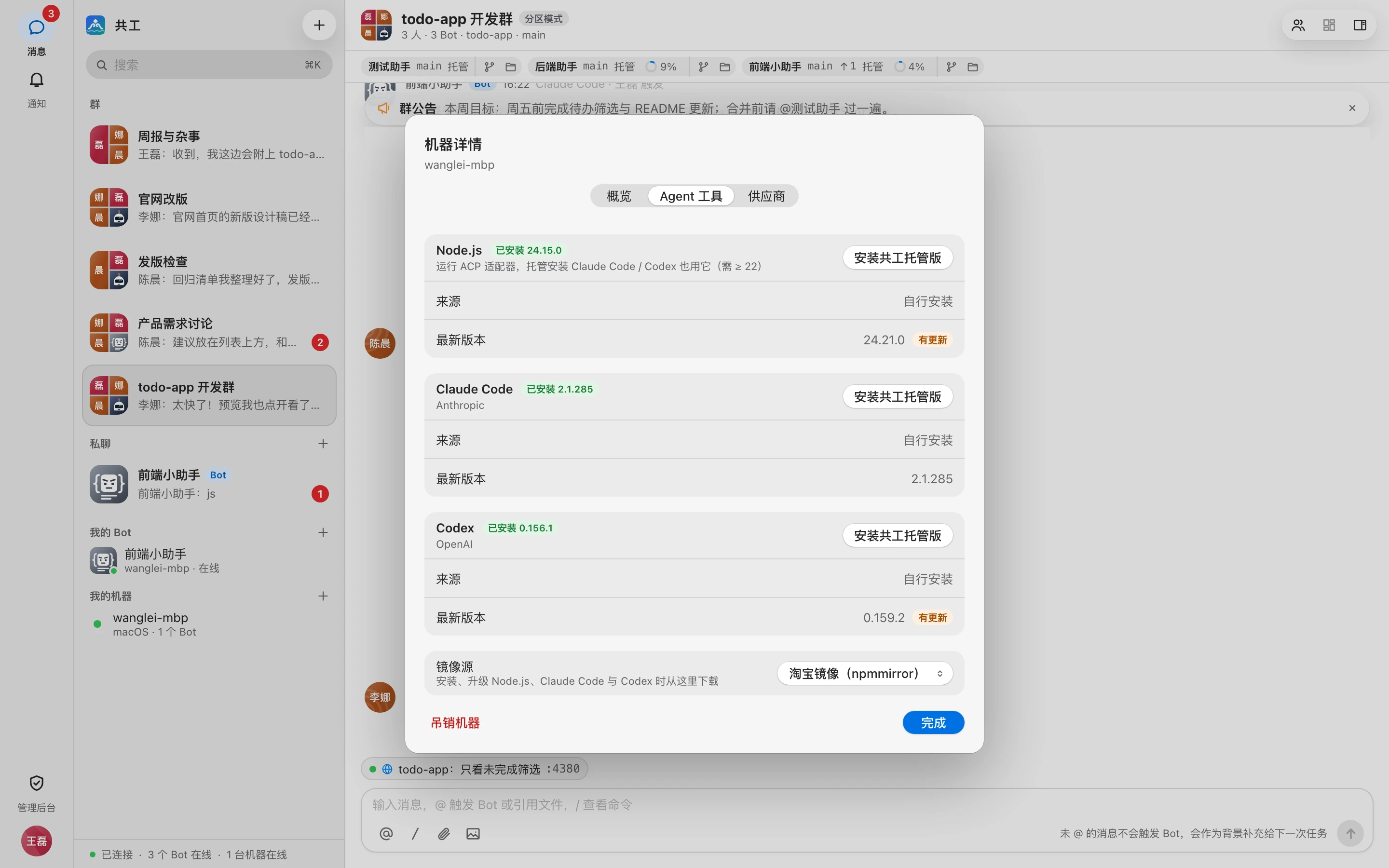This screenshot has width=1389, height=868.
Task: Click the message input field
Action: tap(867, 805)
